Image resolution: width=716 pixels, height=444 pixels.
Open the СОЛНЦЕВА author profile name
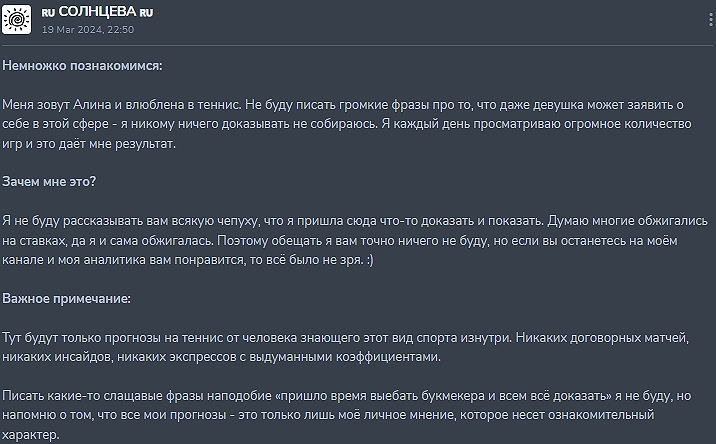[97, 11]
